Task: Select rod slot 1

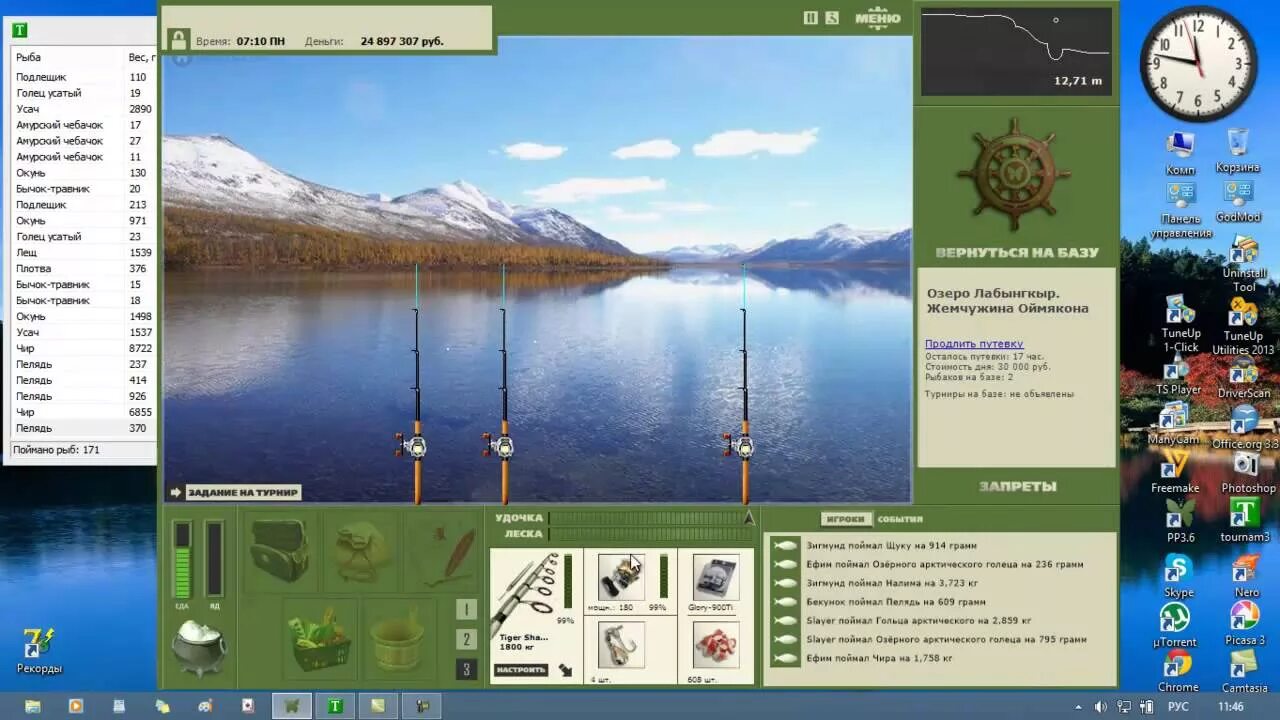Action: (466, 609)
